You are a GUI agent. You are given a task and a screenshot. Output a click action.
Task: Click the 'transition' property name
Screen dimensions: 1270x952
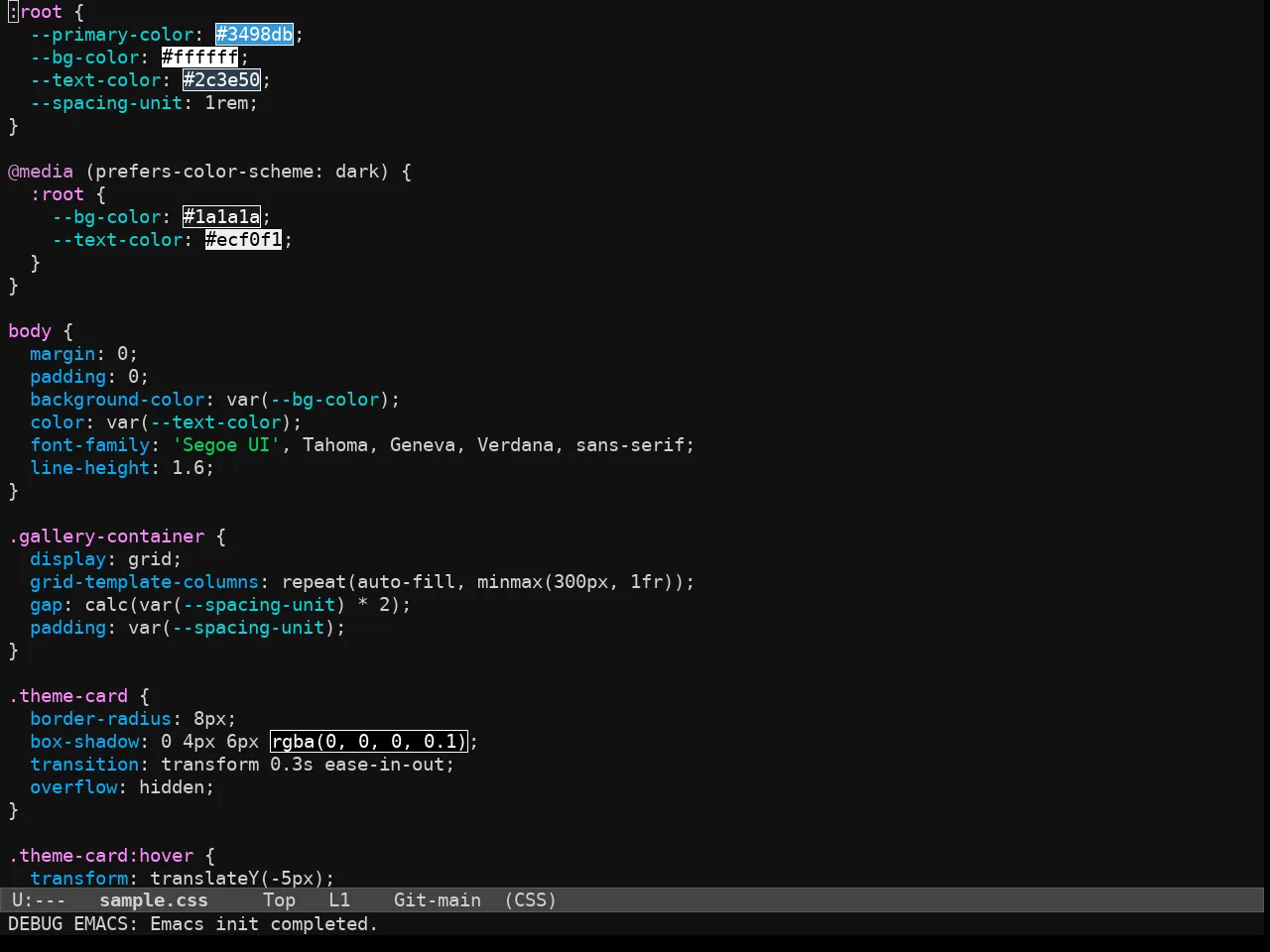pyautogui.click(x=84, y=765)
